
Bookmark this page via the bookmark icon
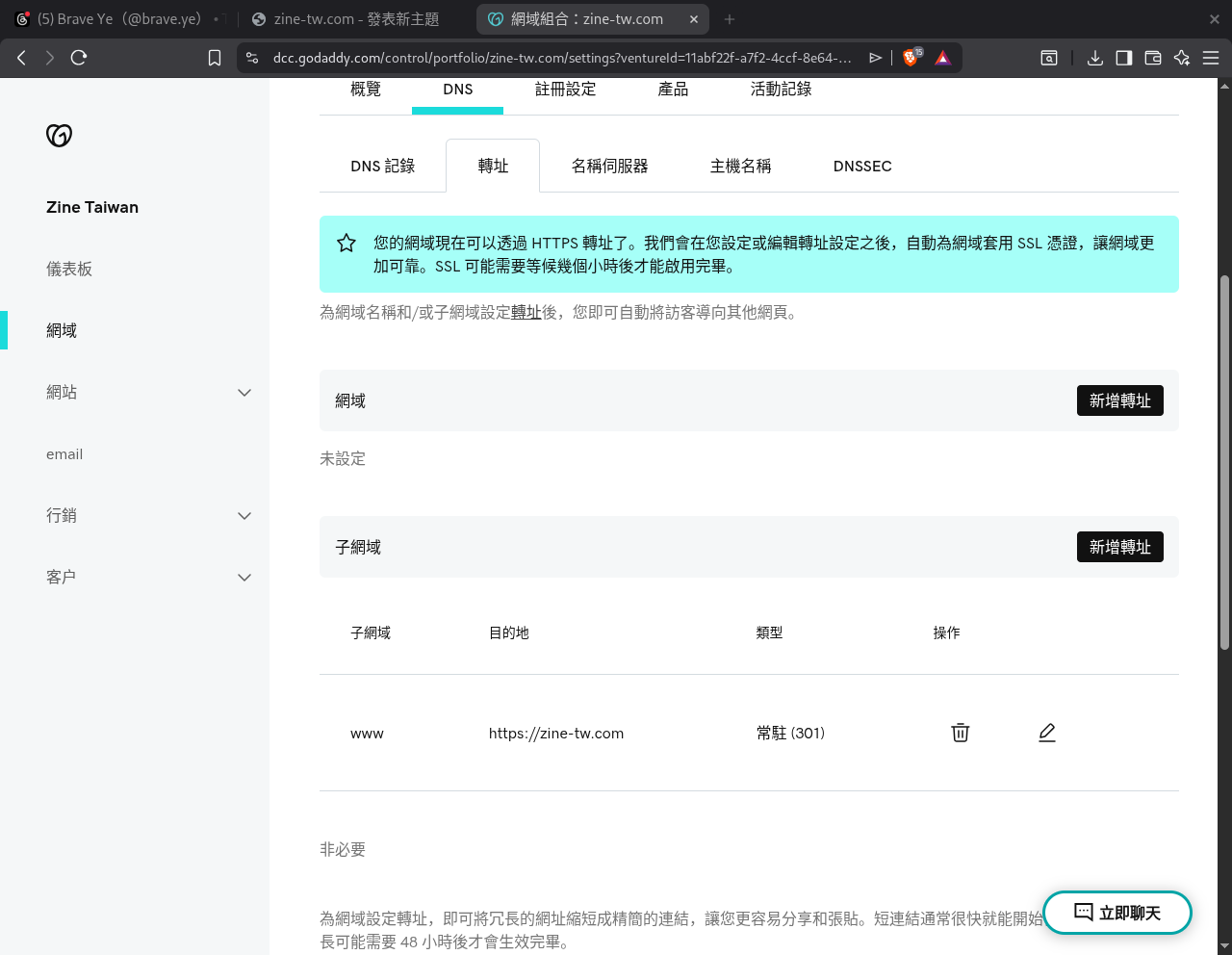[x=214, y=57]
